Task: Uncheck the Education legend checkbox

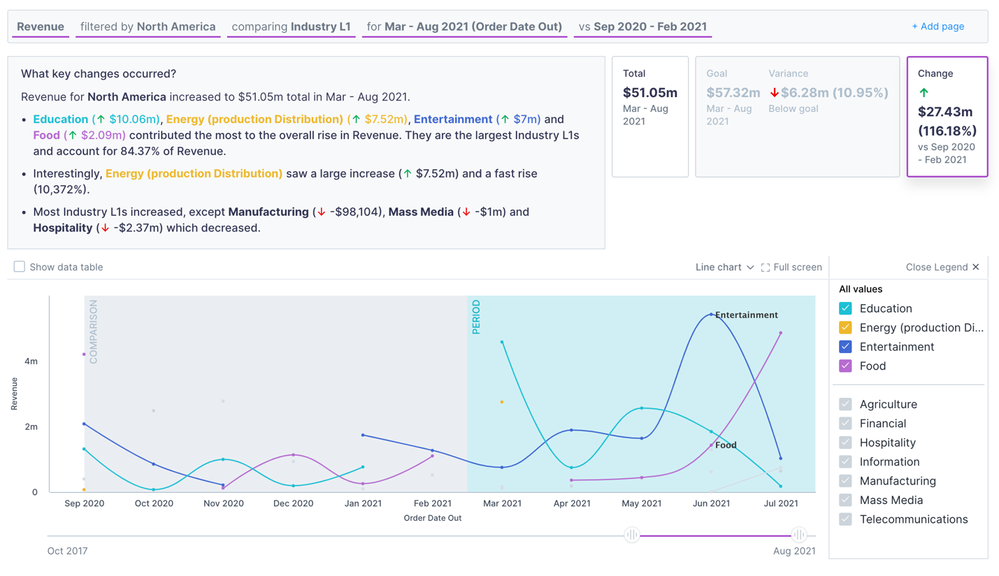Action: coord(845,308)
